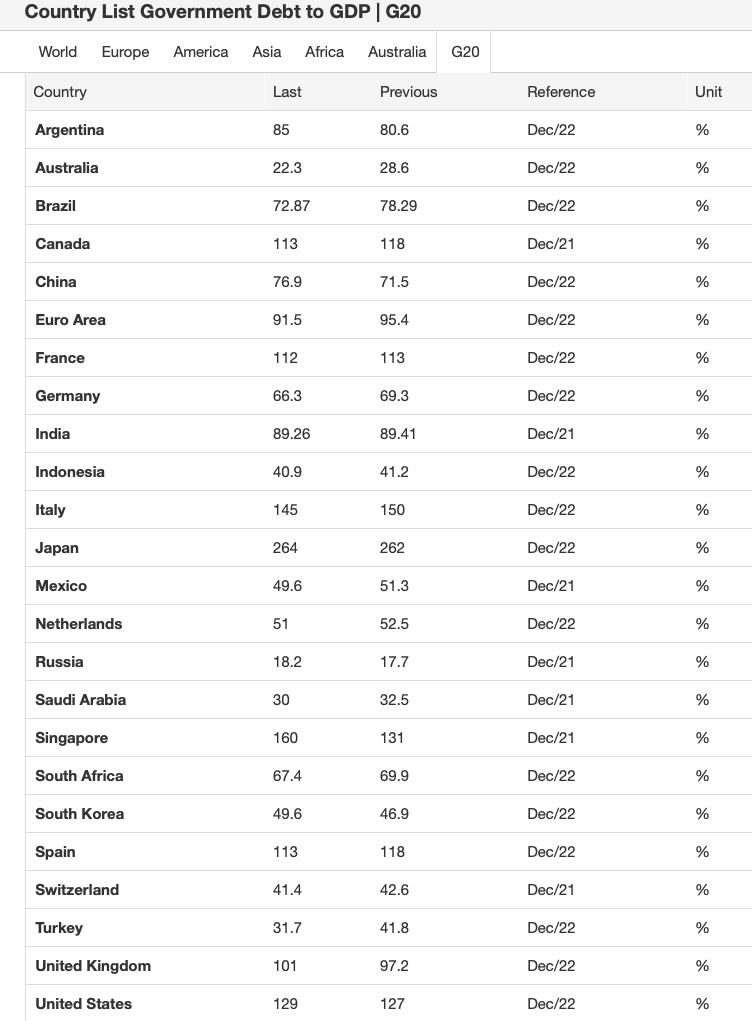Sort by the Last column header
The image size is (752, 1021).
pyautogui.click(x=287, y=92)
